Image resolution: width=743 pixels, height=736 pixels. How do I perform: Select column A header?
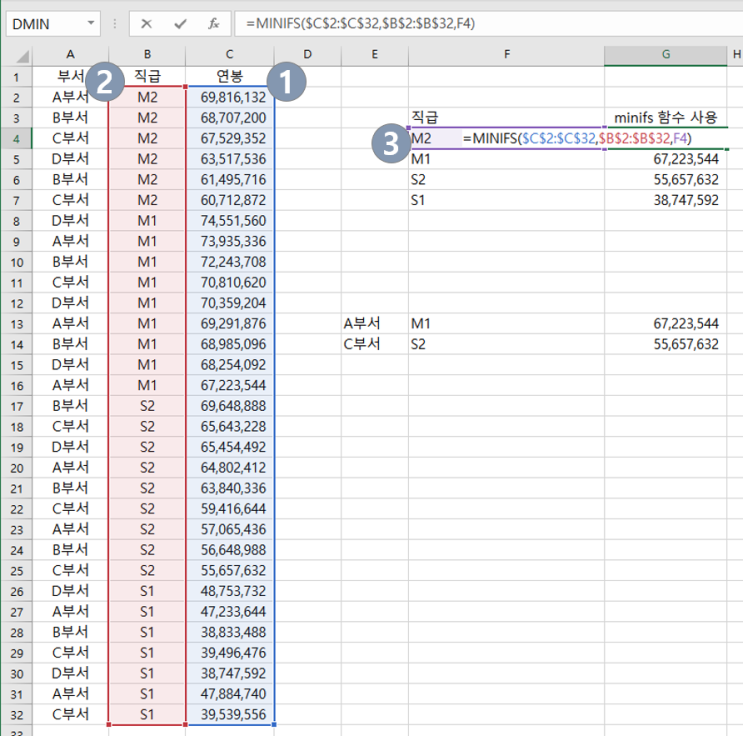coord(70,54)
